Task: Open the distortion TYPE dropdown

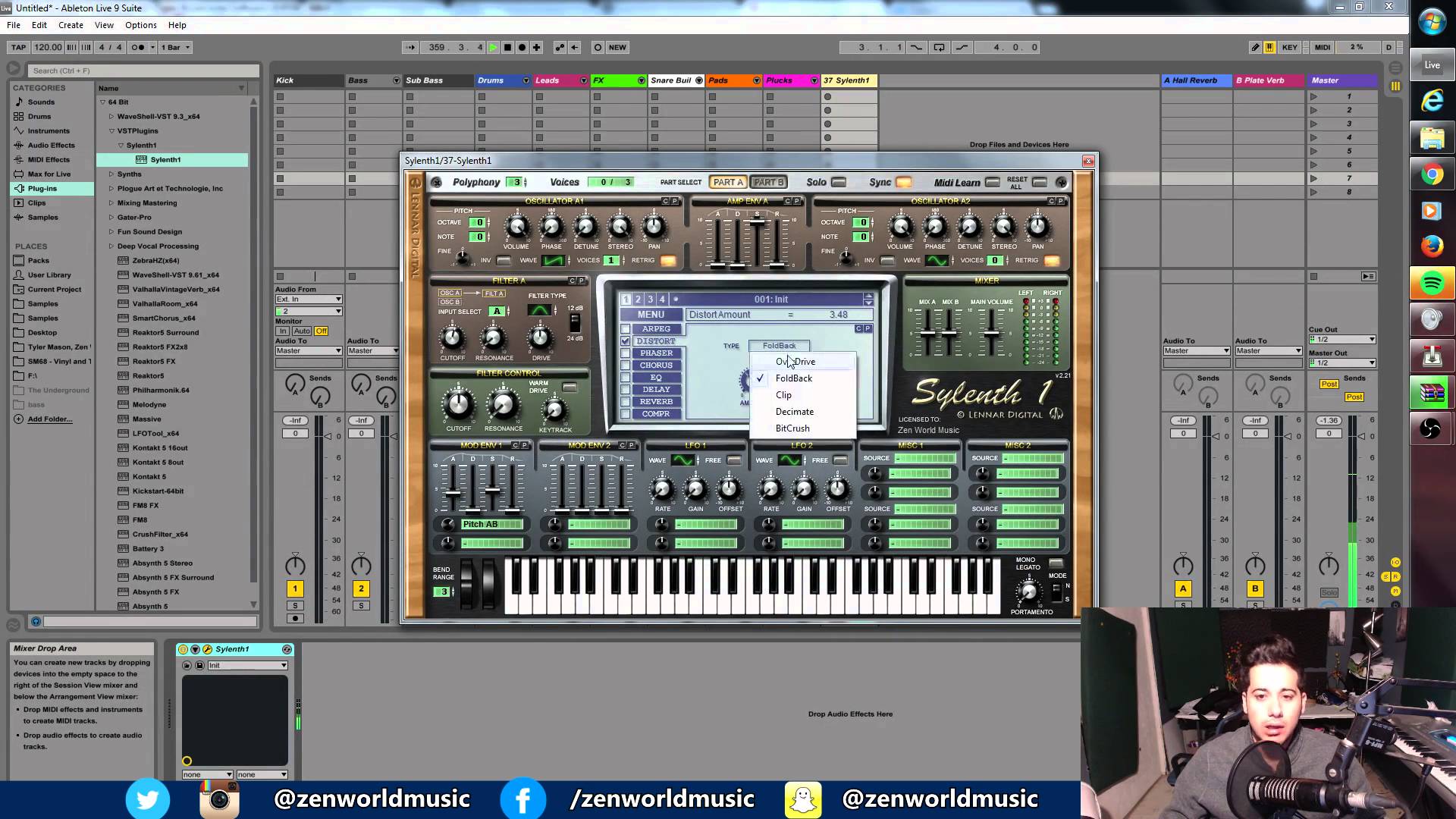Action: coord(779,346)
